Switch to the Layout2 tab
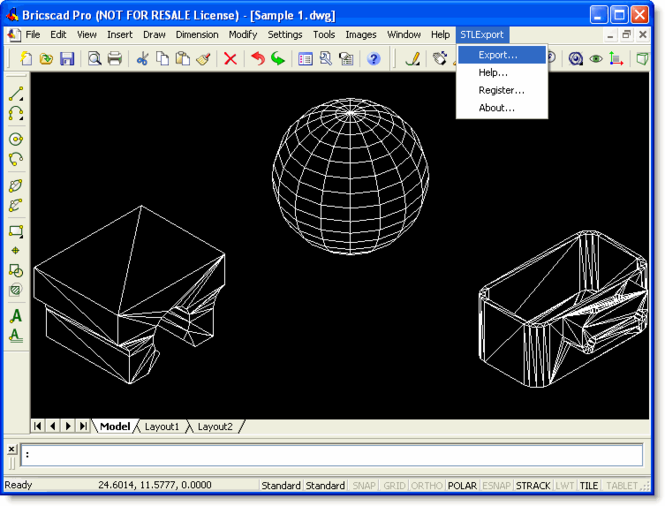Image resolution: width=665 pixels, height=506 pixels. click(x=215, y=427)
